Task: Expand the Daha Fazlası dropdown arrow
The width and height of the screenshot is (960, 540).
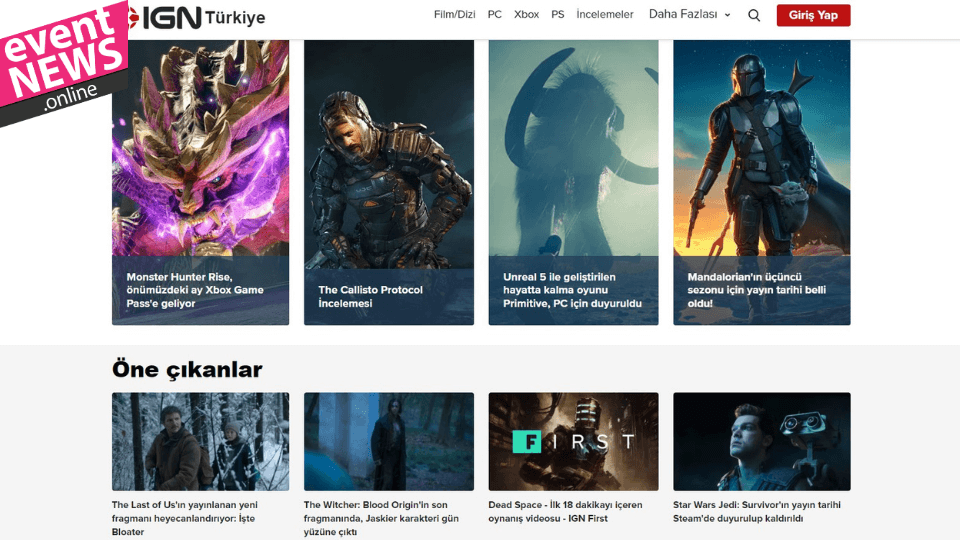Action: (727, 15)
